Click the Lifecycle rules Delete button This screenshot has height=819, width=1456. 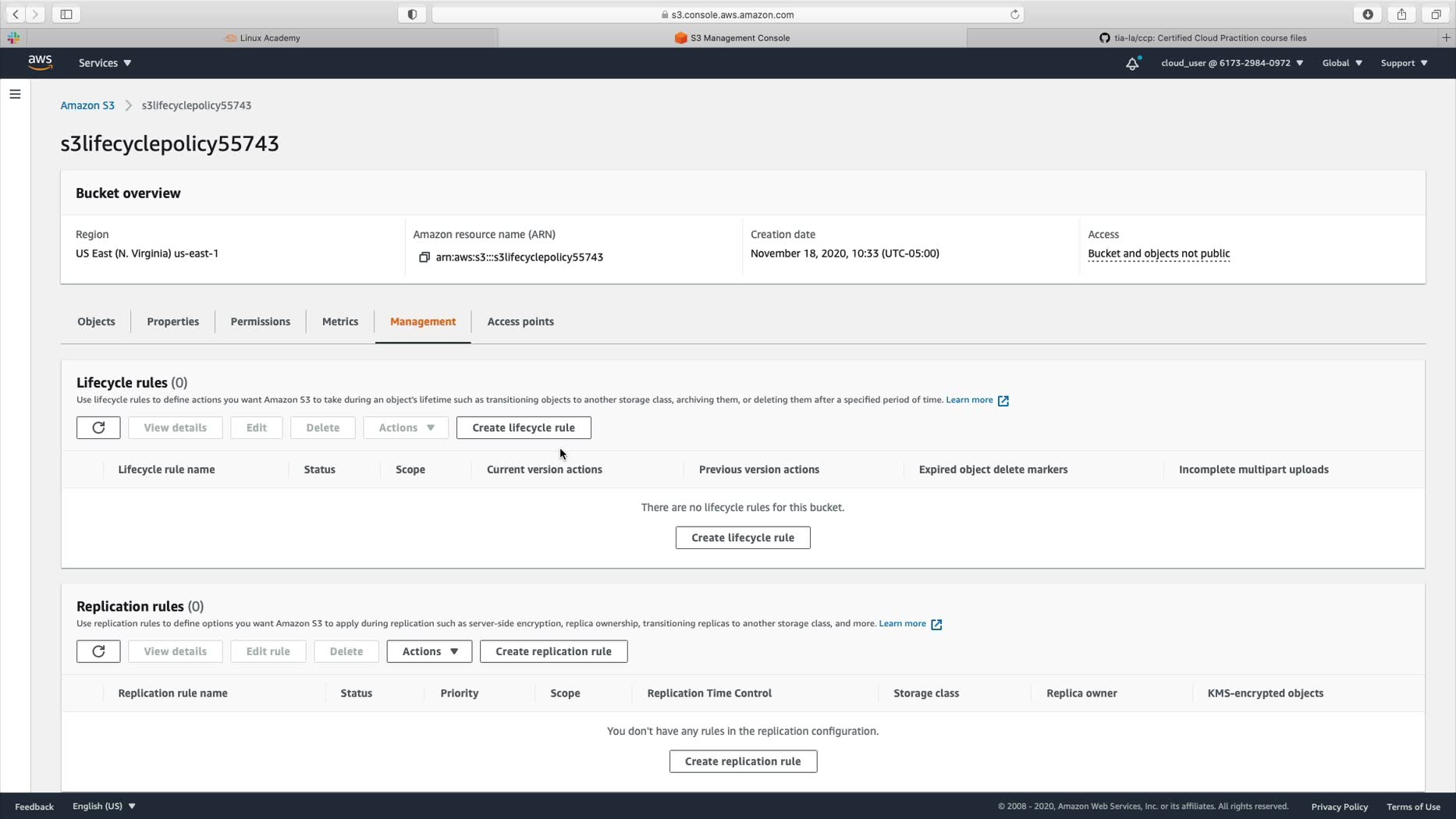click(x=322, y=427)
